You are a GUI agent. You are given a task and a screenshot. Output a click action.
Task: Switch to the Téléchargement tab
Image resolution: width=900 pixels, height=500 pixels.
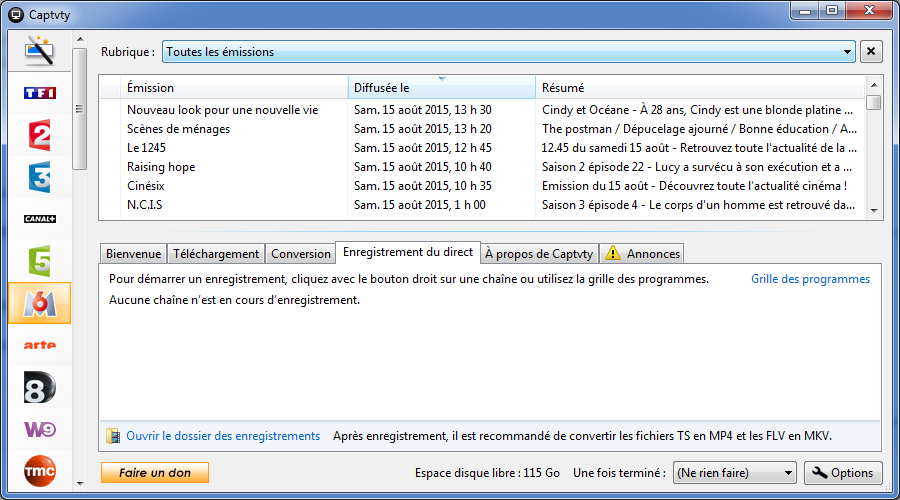pyautogui.click(x=215, y=254)
